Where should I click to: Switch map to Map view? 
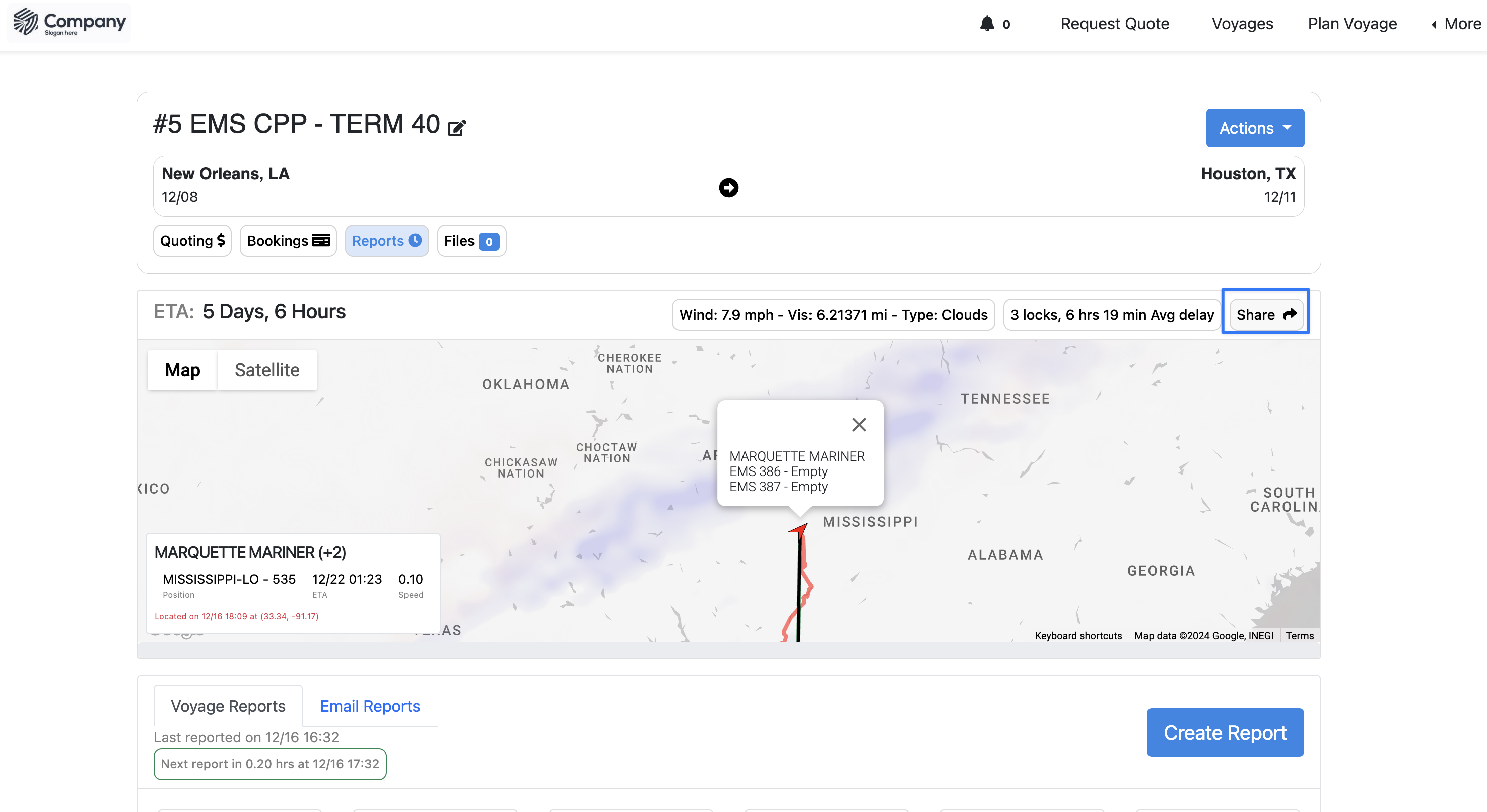[182, 370]
